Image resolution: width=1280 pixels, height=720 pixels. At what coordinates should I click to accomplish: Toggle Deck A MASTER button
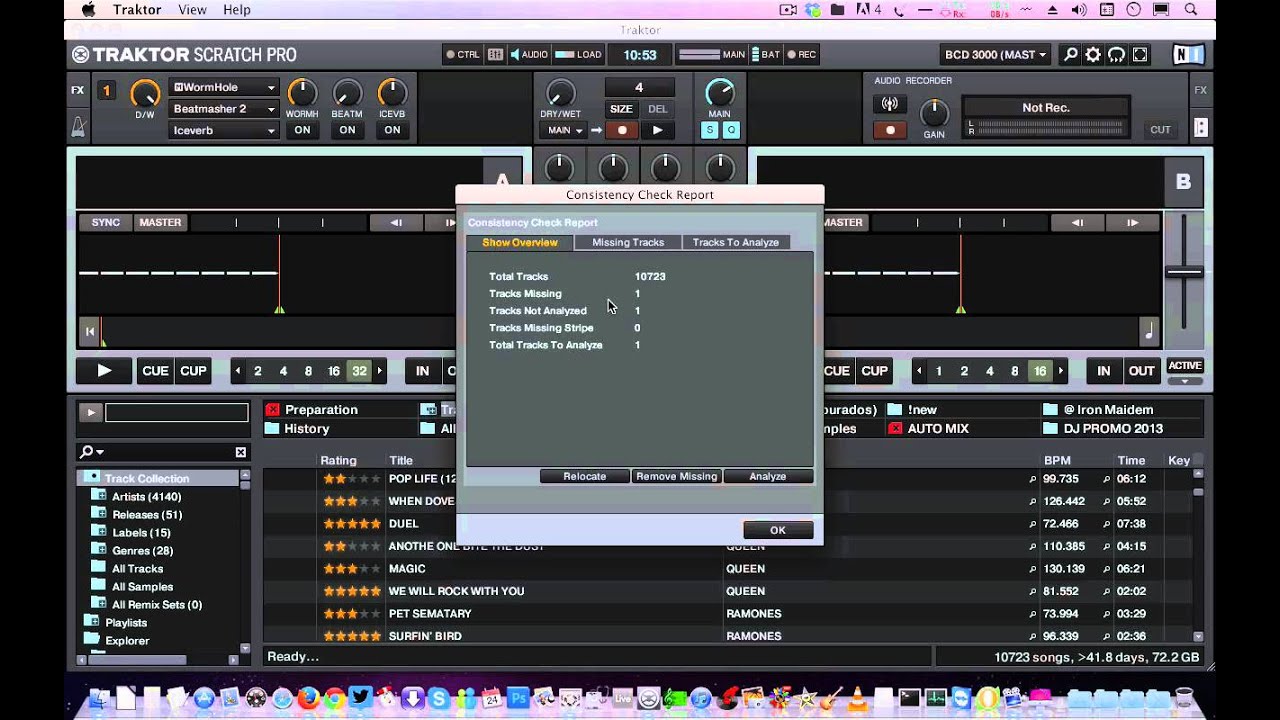coord(160,223)
